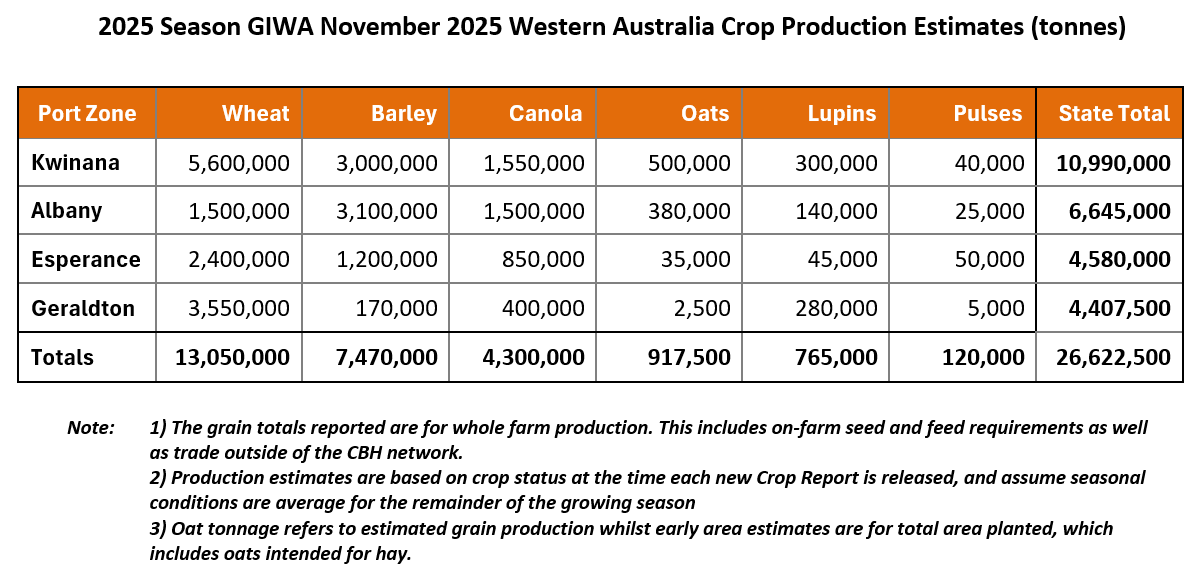
Task: Click the Esperance row label
Action: (x=85, y=260)
